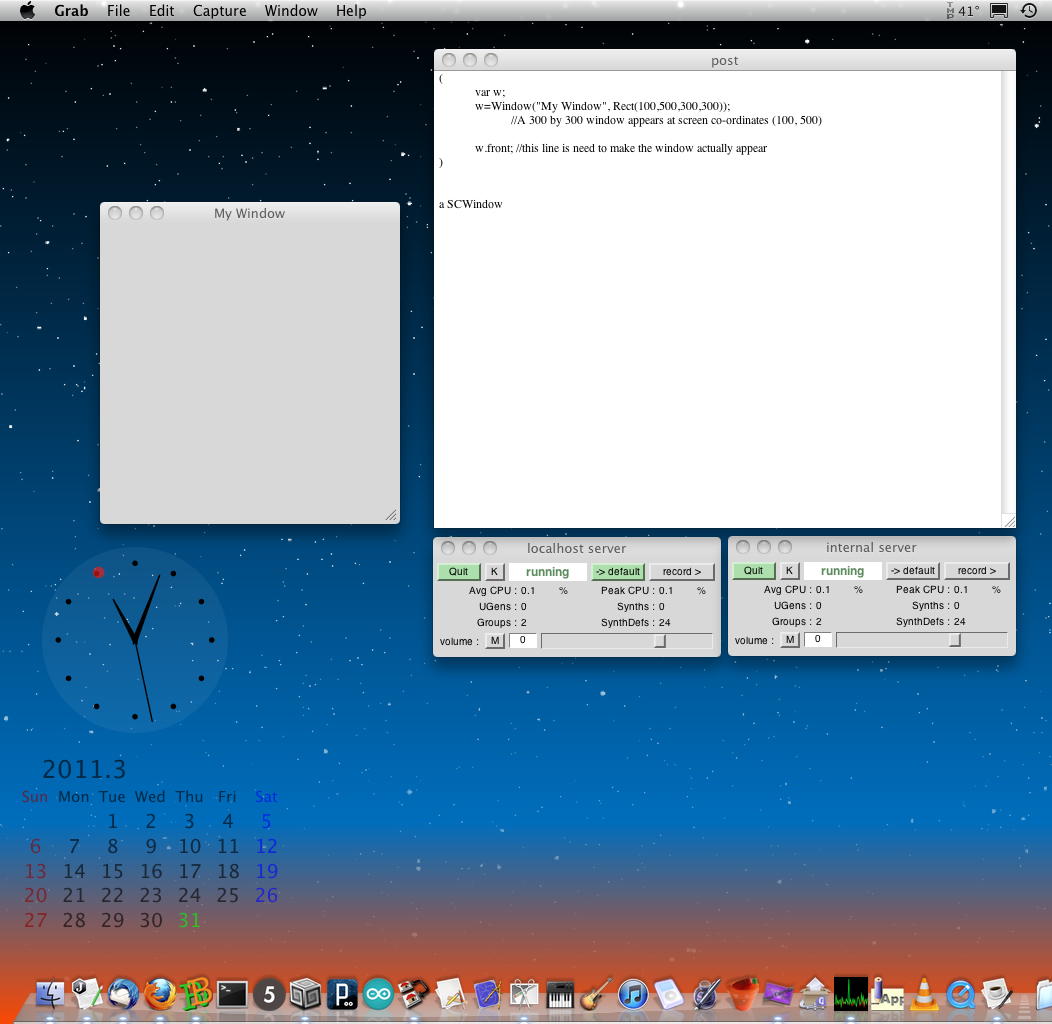Open QuickTime Player from the dock
Viewport: 1052px width, 1024px height.
[x=961, y=994]
